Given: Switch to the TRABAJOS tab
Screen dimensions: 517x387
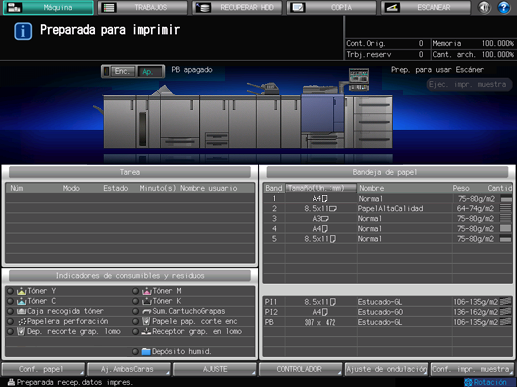Looking at the screenshot, I should pyautogui.click(x=142, y=7).
